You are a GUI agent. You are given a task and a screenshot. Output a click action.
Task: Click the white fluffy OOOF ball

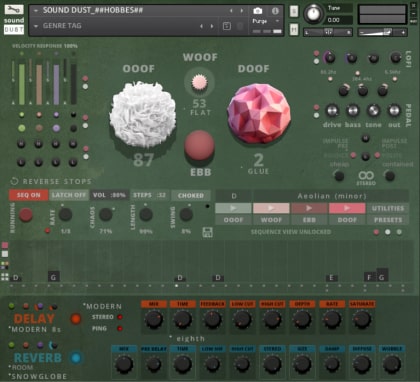pyautogui.click(x=143, y=114)
